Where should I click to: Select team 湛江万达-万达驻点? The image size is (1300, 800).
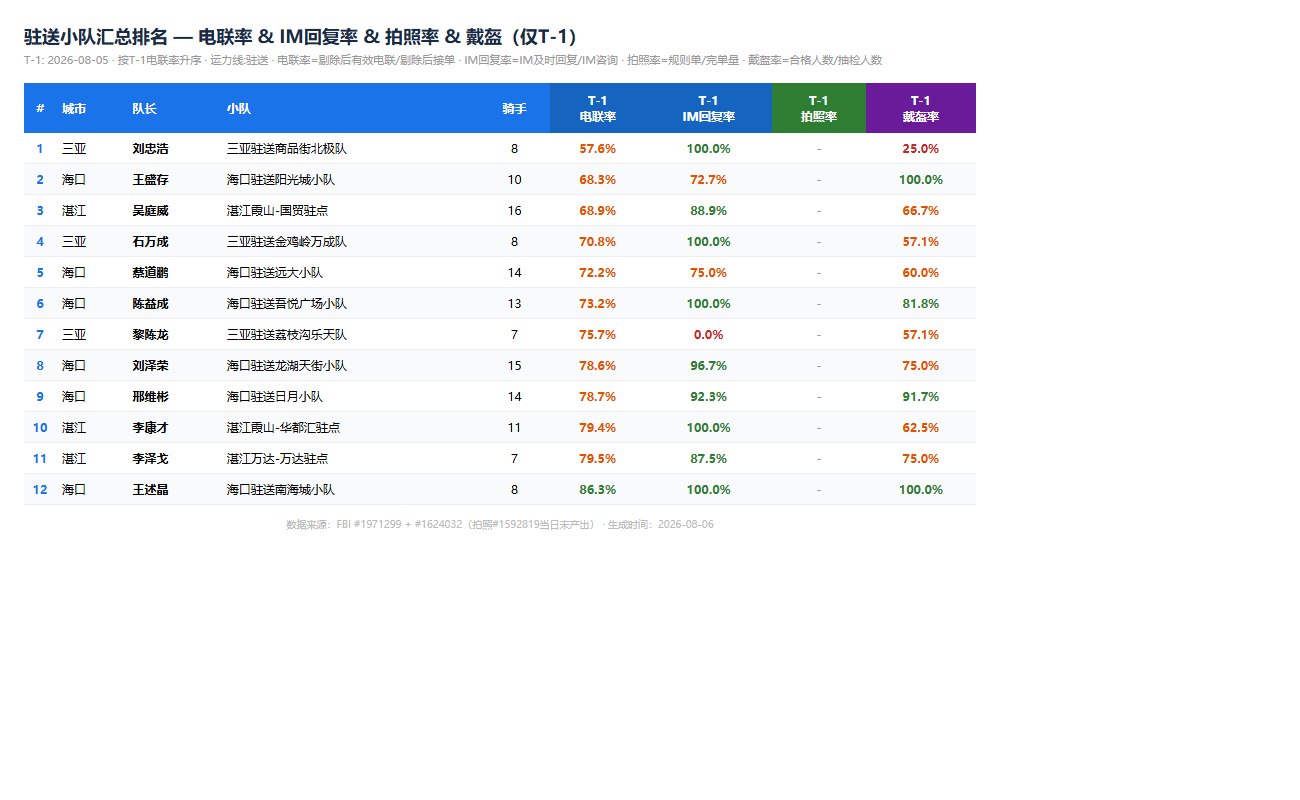tap(278, 459)
